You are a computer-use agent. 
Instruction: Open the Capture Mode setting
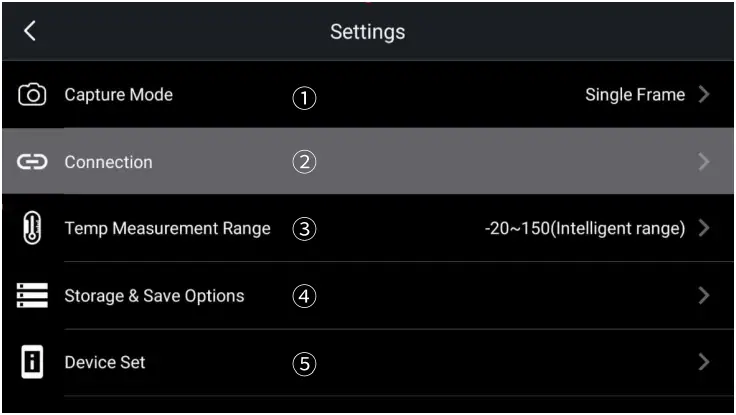click(118, 95)
